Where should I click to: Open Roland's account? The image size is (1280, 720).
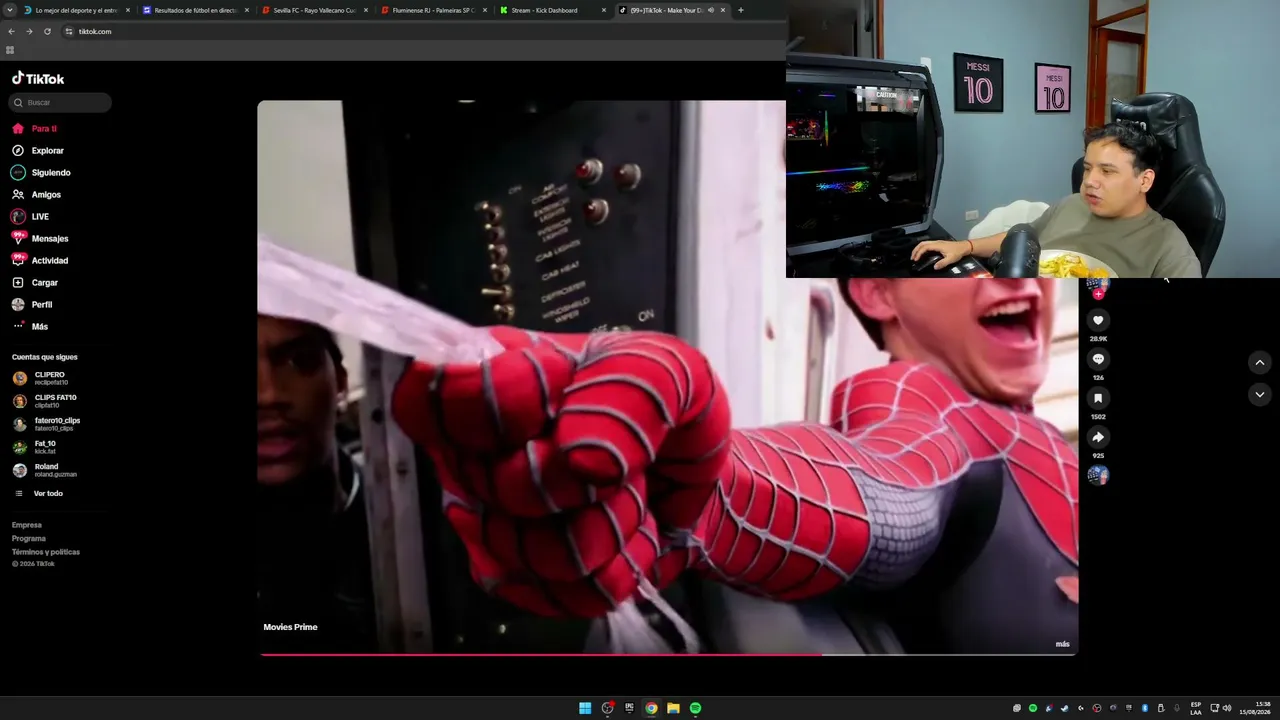(44, 470)
